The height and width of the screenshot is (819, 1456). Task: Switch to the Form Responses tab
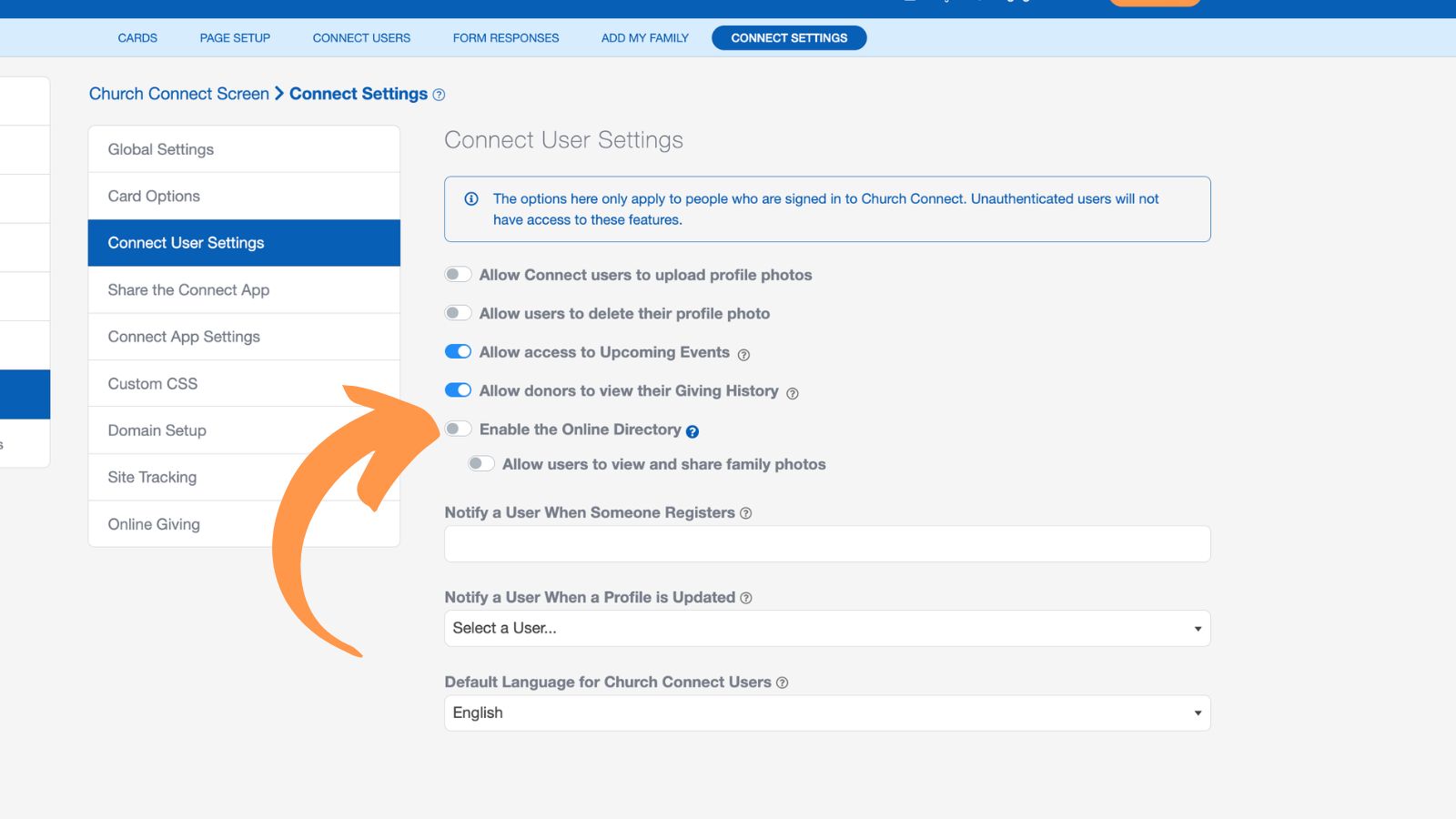[x=506, y=38]
